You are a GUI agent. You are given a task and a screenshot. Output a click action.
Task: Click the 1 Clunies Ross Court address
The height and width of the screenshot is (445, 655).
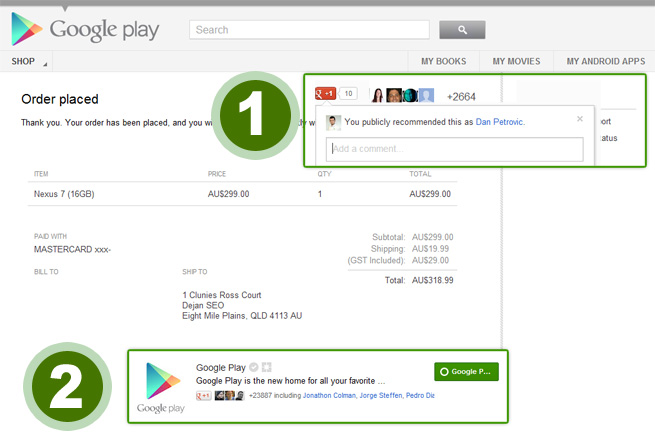[x=222, y=295]
